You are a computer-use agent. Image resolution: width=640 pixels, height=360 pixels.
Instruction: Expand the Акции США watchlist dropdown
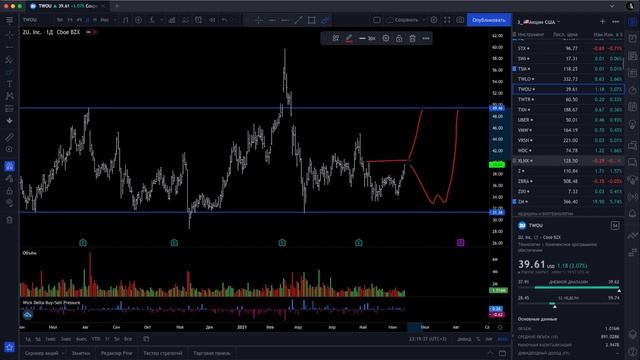[x=558, y=22]
